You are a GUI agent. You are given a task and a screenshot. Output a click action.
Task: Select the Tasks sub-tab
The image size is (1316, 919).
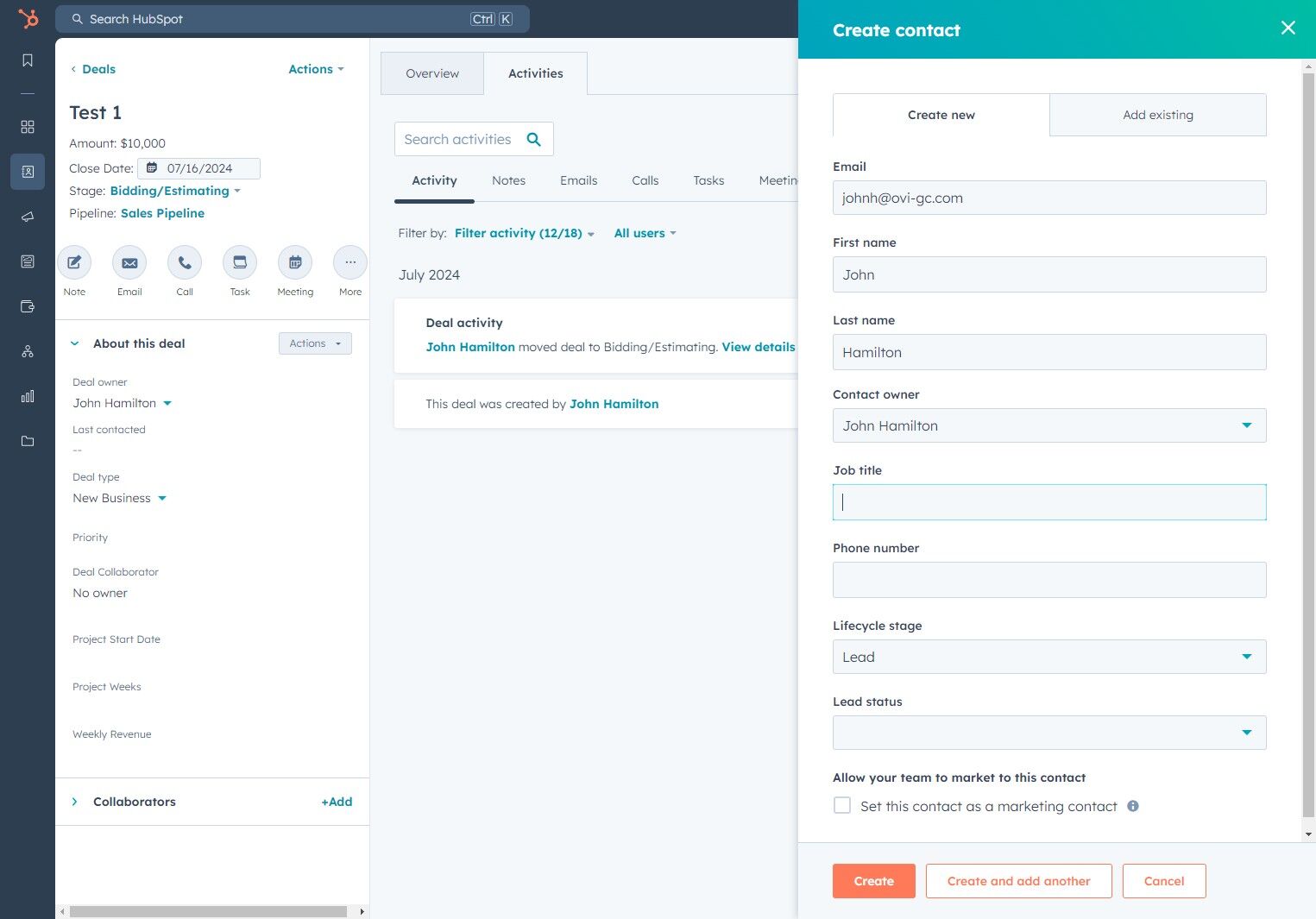pos(708,180)
